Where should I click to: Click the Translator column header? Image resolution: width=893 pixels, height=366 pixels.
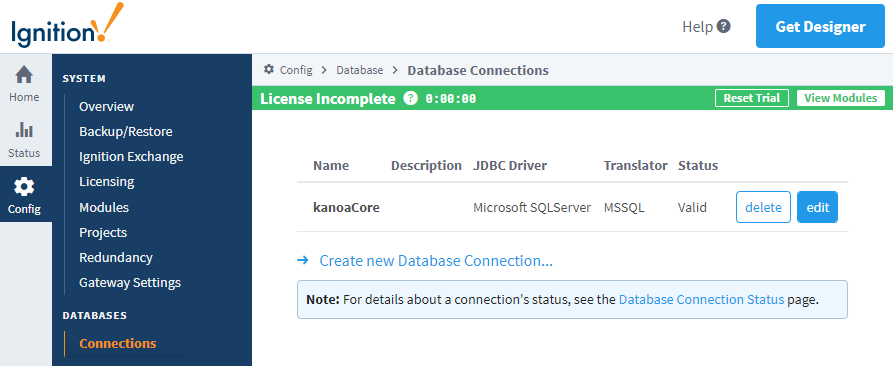click(x=636, y=166)
